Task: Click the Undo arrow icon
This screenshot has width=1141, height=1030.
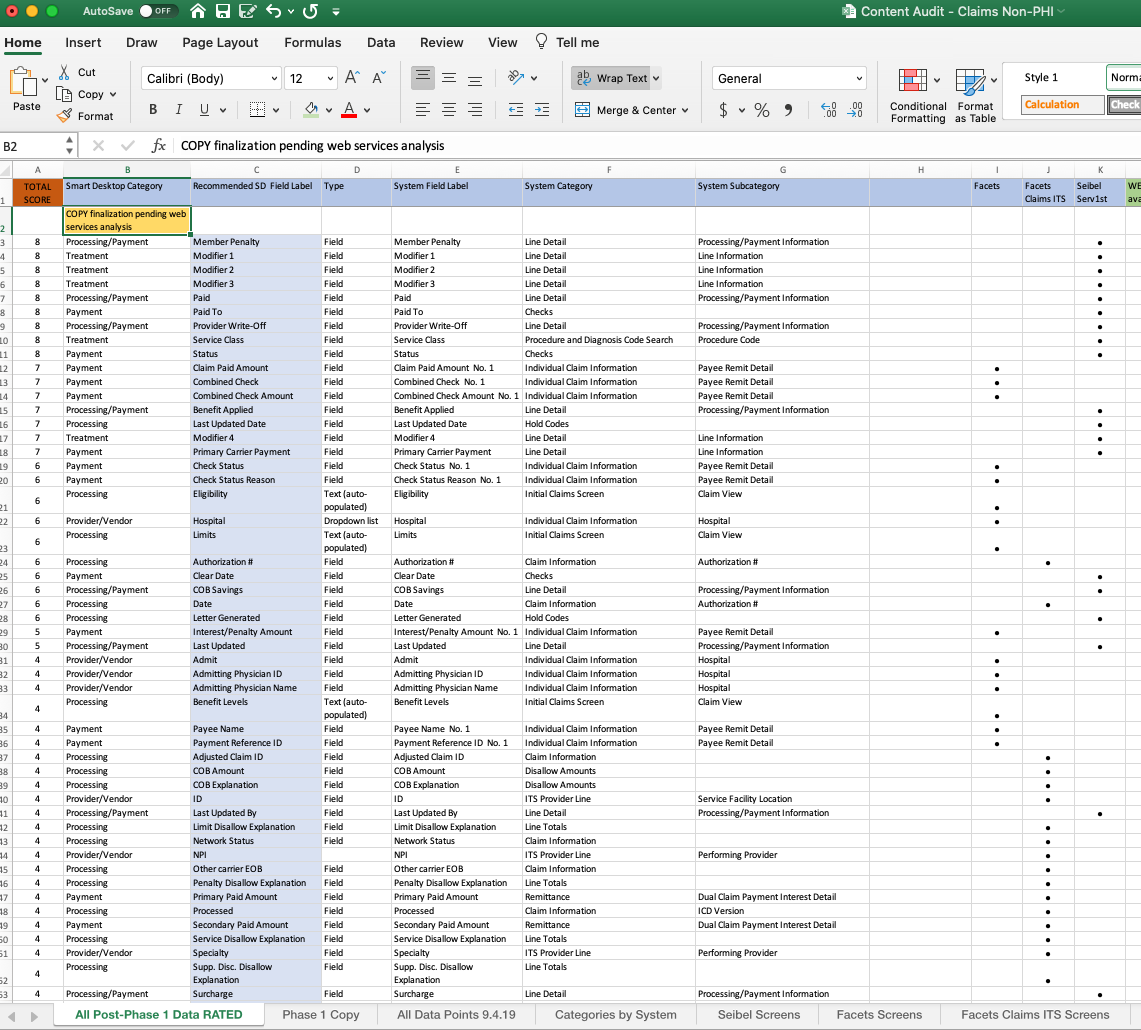Action: [274, 11]
